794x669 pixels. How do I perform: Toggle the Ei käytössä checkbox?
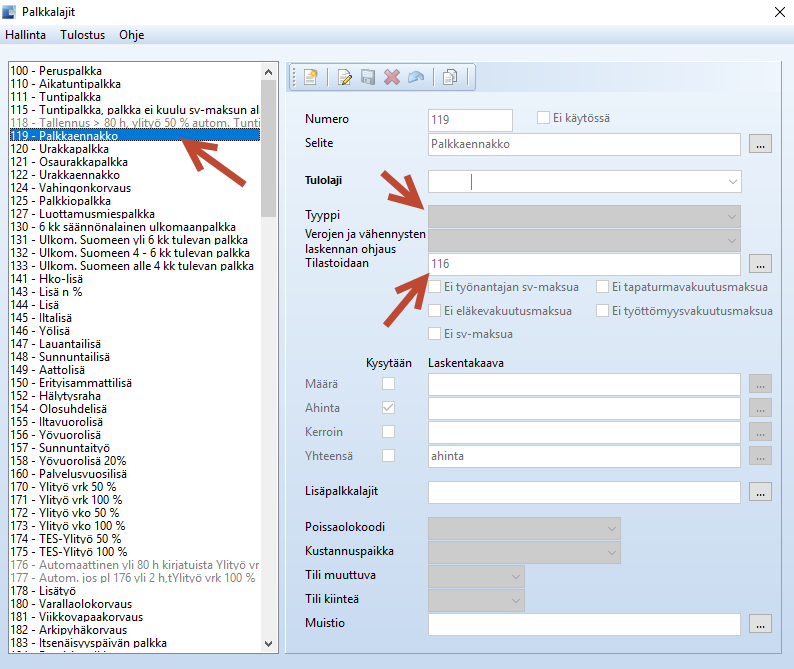coord(543,118)
